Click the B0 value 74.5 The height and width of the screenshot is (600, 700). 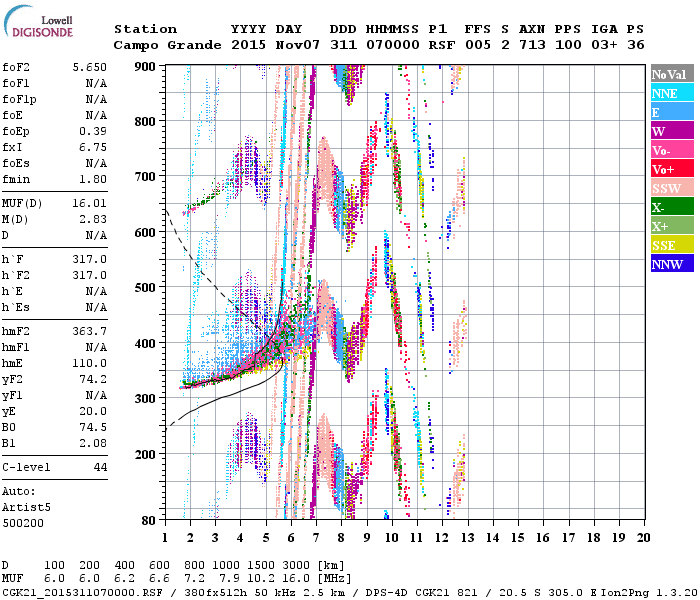tap(93, 427)
